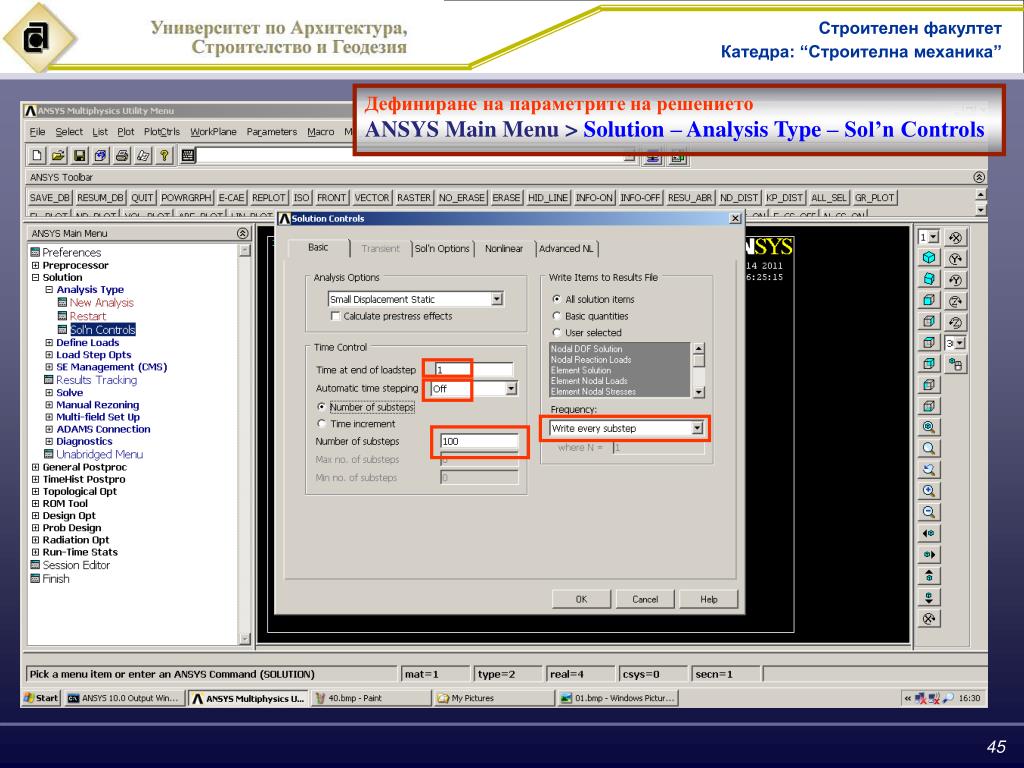Select Basic quantities radio button
1024x768 pixels.
pos(556,316)
